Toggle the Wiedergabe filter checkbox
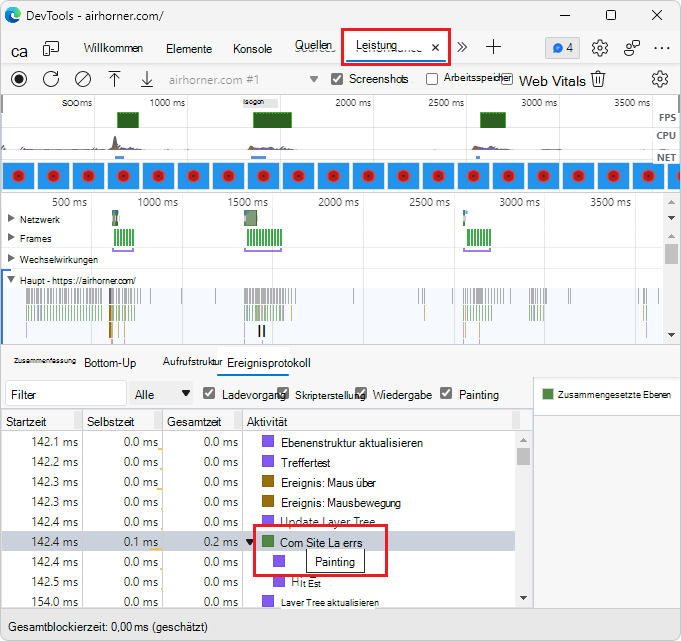This screenshot has height=641, width=681. coord(360,393)
